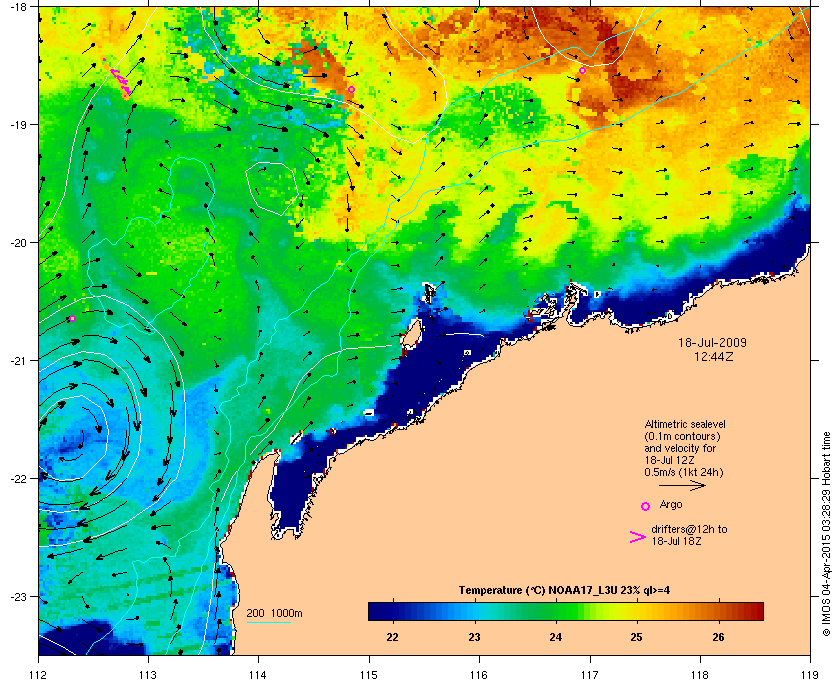The width and height of the screenshot is (840, 680).
Task: Click the colorbar tick label 23
Action: pyautogui.click(x=474, y=637)
